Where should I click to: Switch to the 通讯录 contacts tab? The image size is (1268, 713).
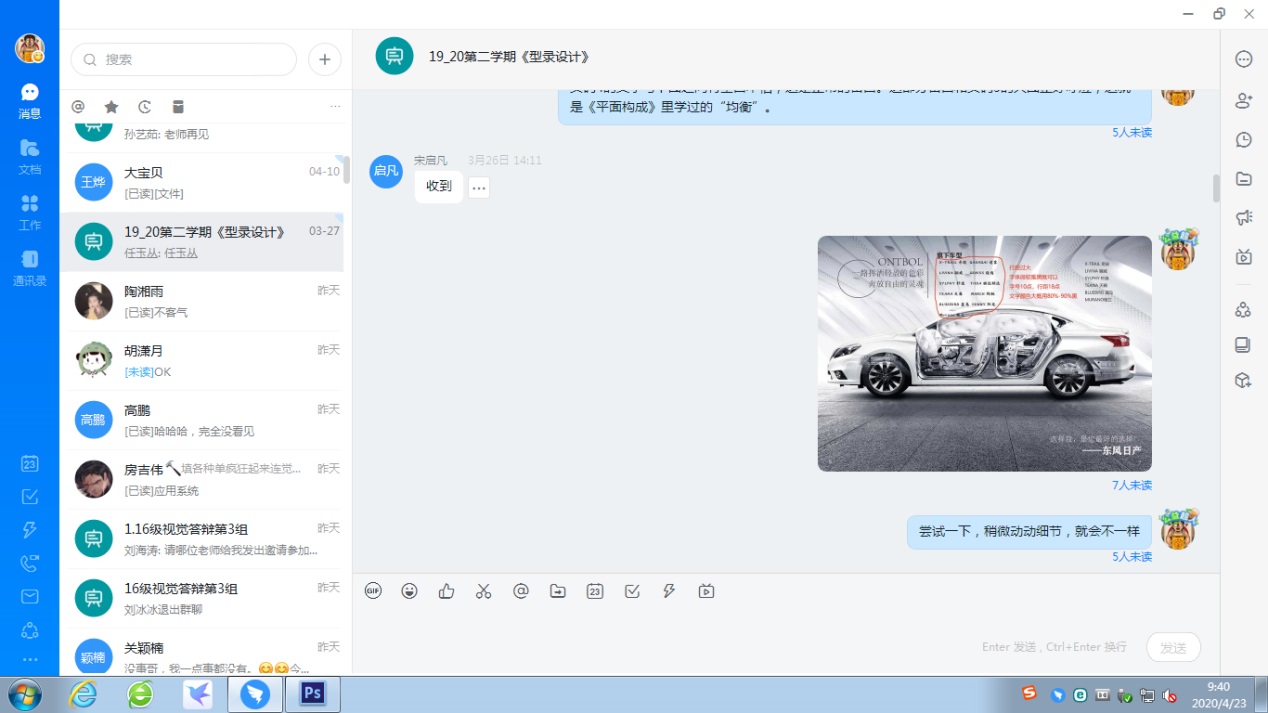pos(29,268)
